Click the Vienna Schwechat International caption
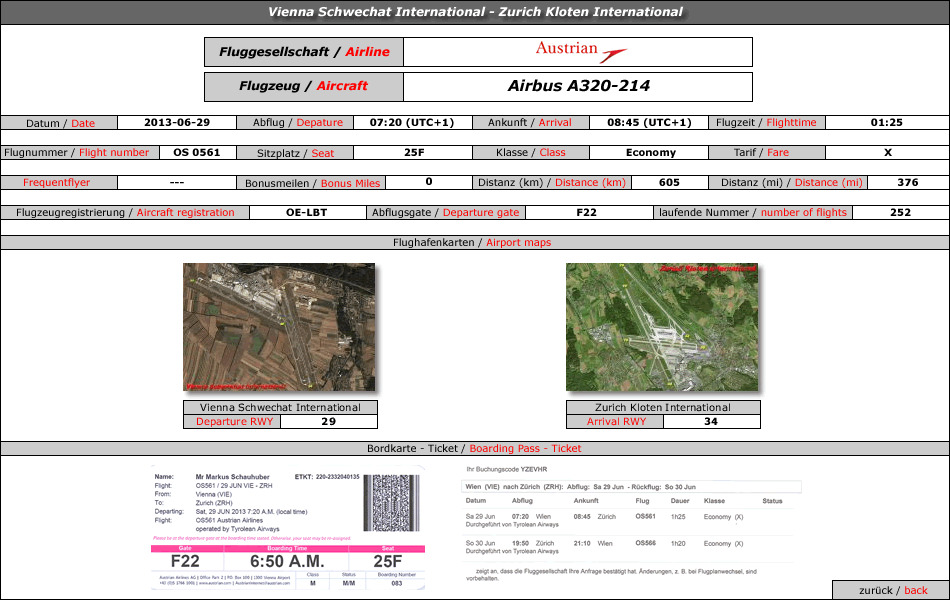950x600 pixels. (281, 407)
